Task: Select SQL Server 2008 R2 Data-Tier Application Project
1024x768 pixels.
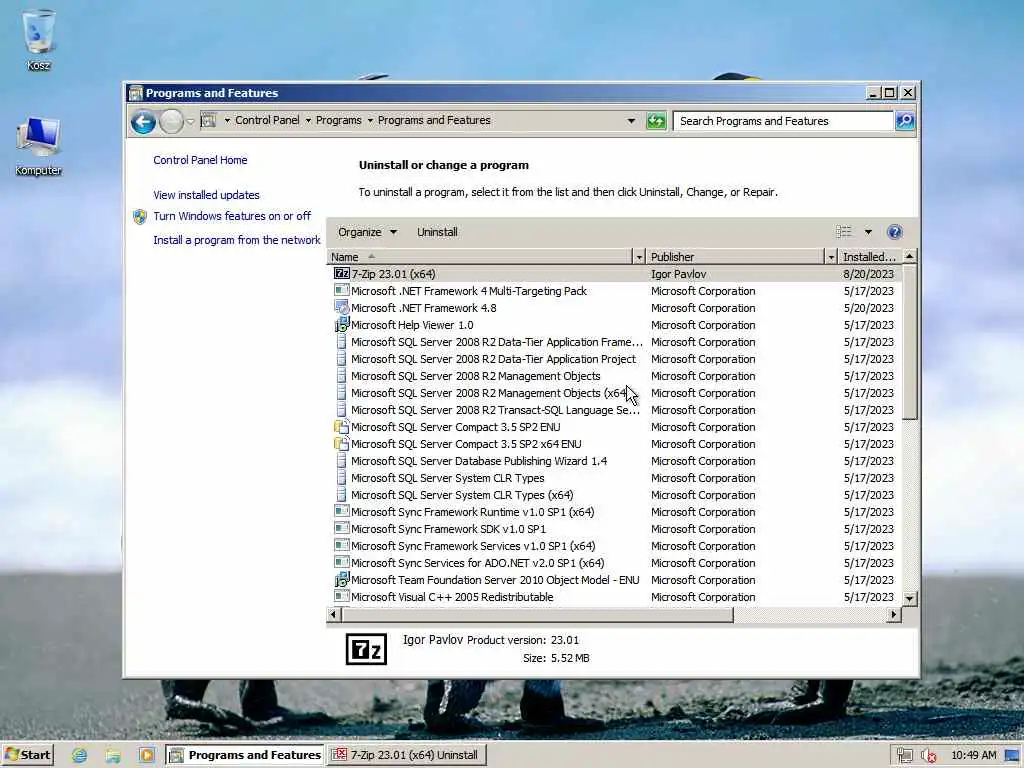Action: coord(493,359)
